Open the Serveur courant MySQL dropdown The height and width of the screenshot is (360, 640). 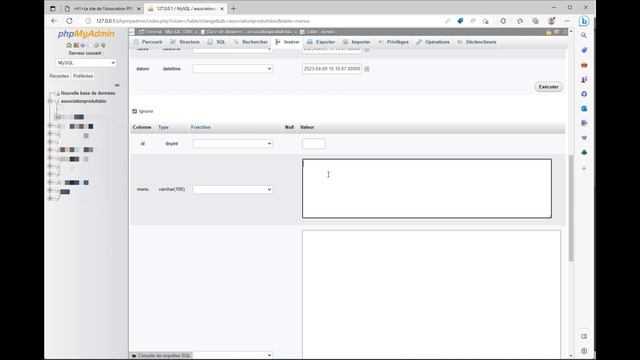[86, 63]
